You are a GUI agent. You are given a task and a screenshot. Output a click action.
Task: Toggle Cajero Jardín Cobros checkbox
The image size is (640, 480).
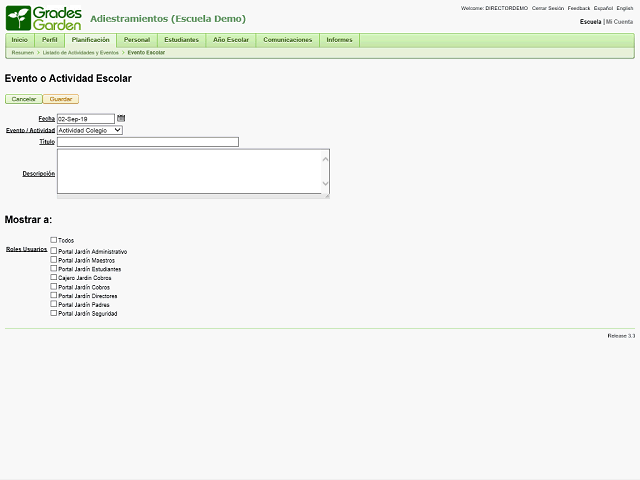tap(54, 277)
